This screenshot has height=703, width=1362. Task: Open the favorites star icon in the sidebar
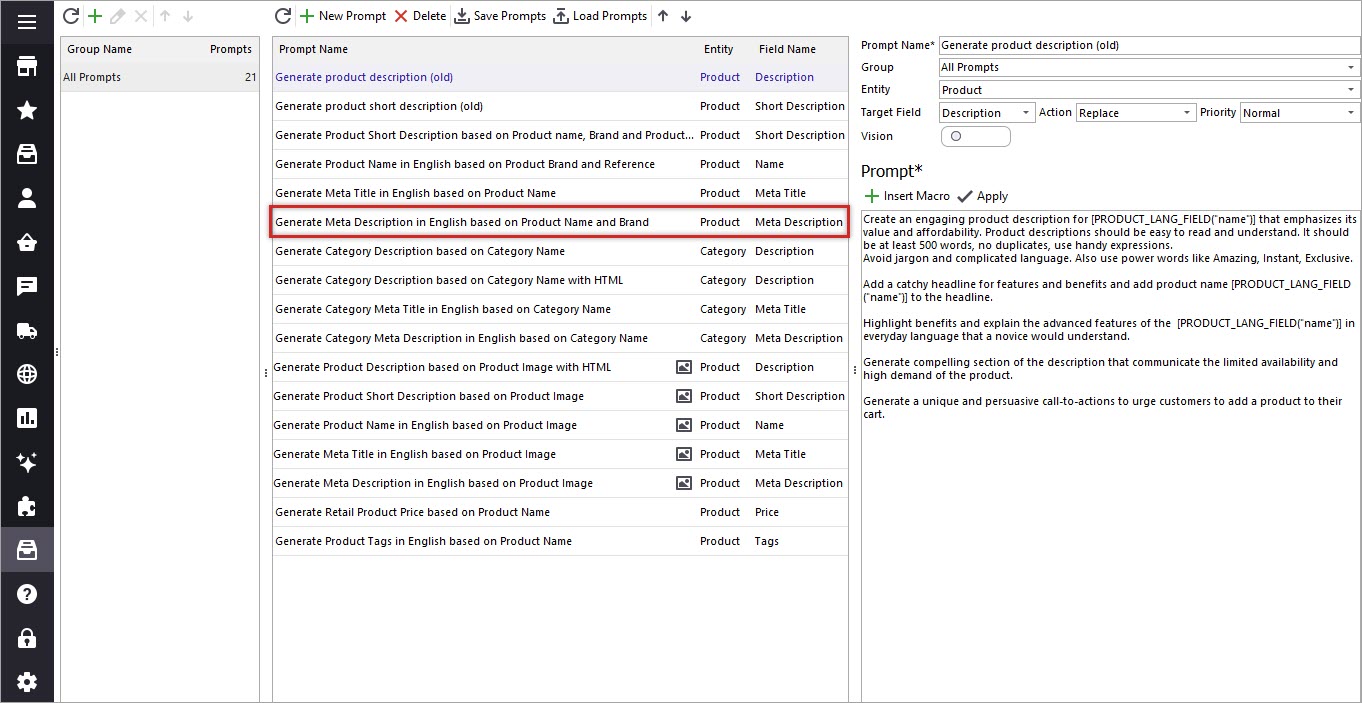tap(27, 110)
